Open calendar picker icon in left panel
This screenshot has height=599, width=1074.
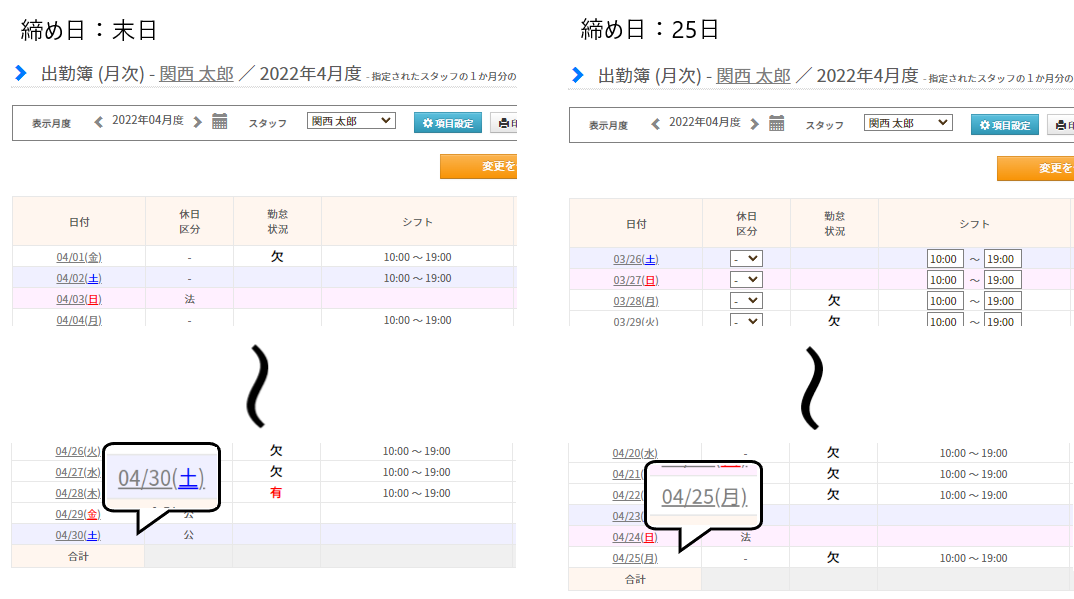[220, 122]
